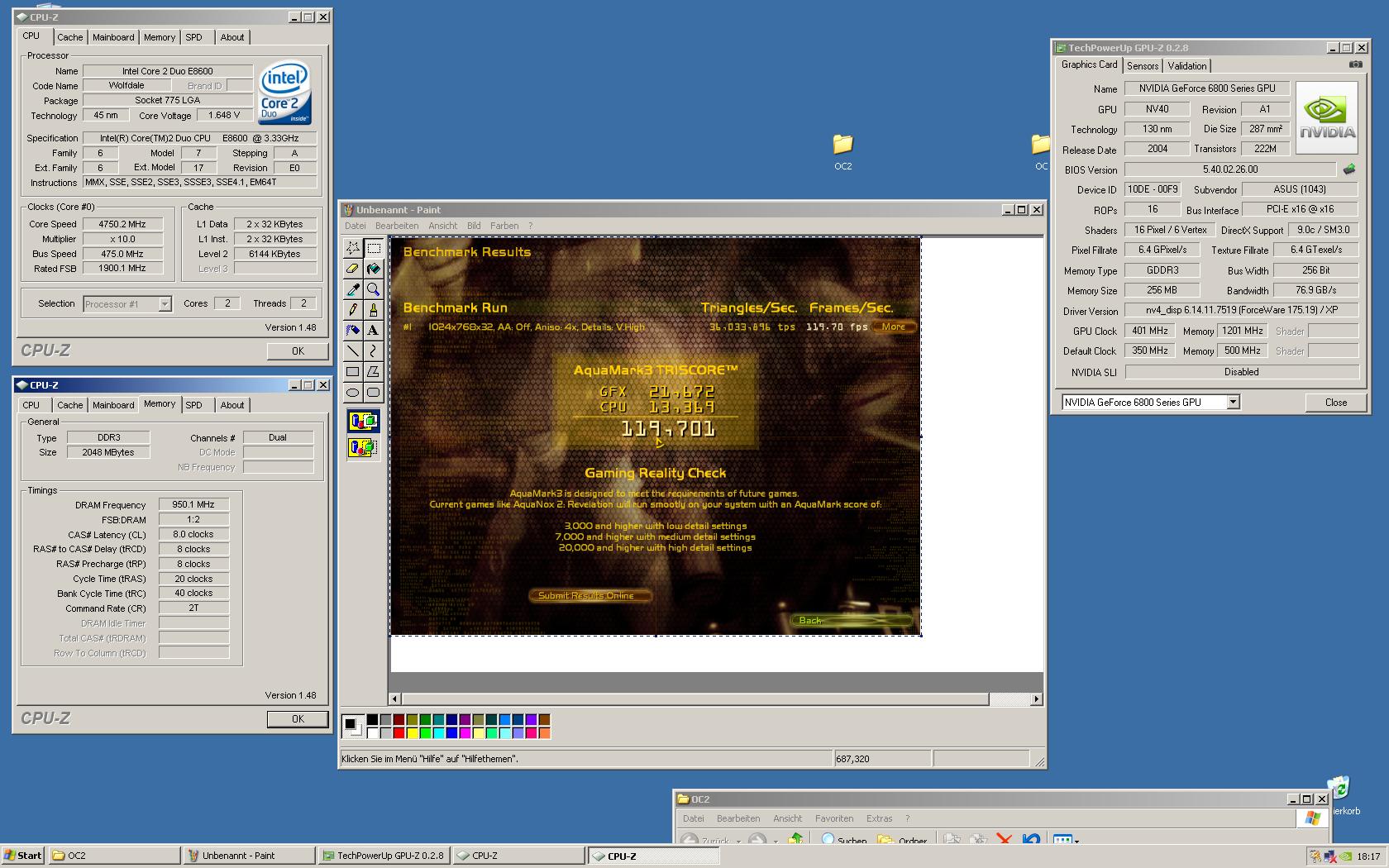Select the Free-Form Select tool in Paint
Viewport: 1389px width, 868px height.
coord(353,248)
